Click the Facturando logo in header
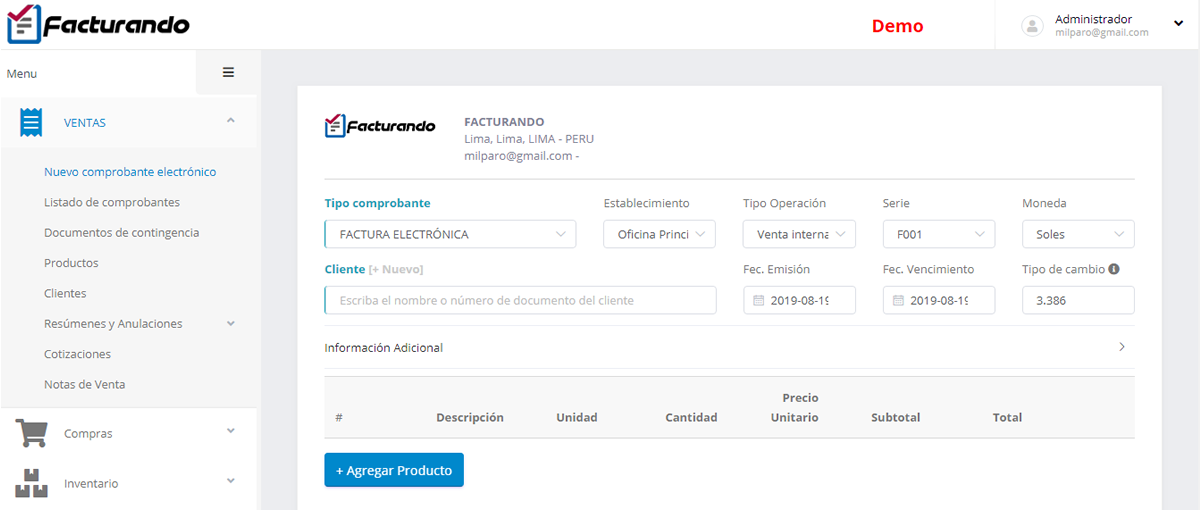 pos(98,24)
